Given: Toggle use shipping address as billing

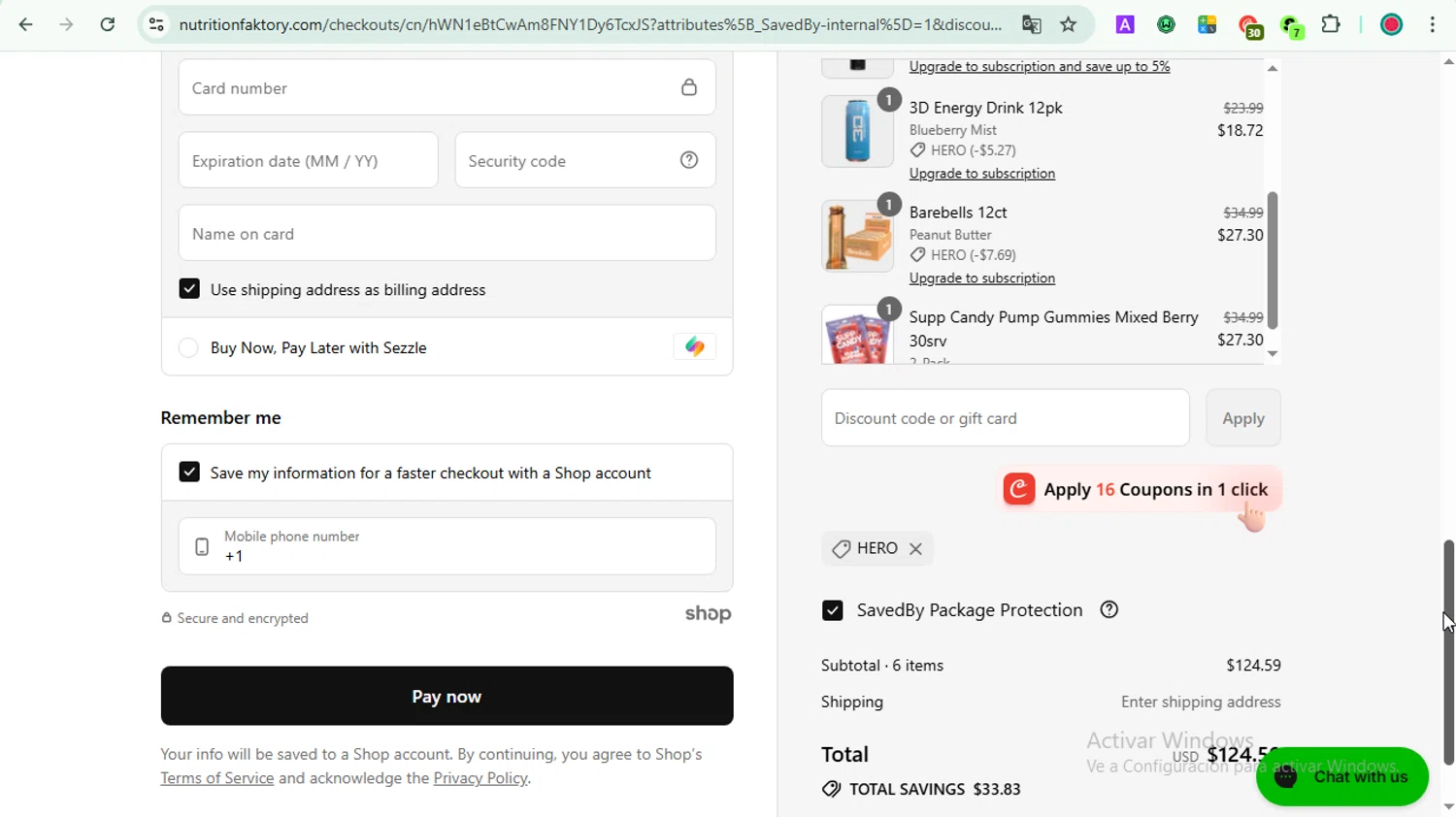Looking at the screenshot, I should point(189,289).
